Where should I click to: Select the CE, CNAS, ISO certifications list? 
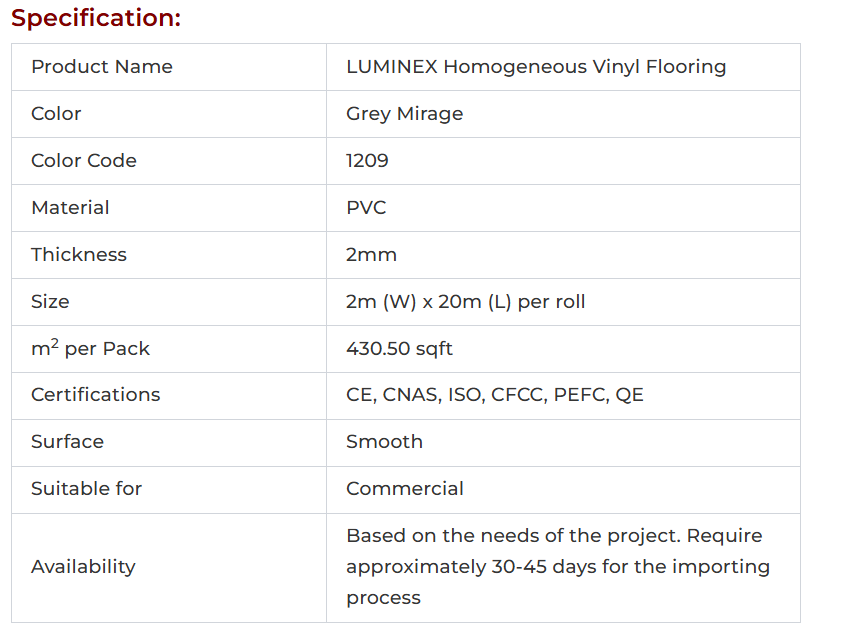(494, 395)
